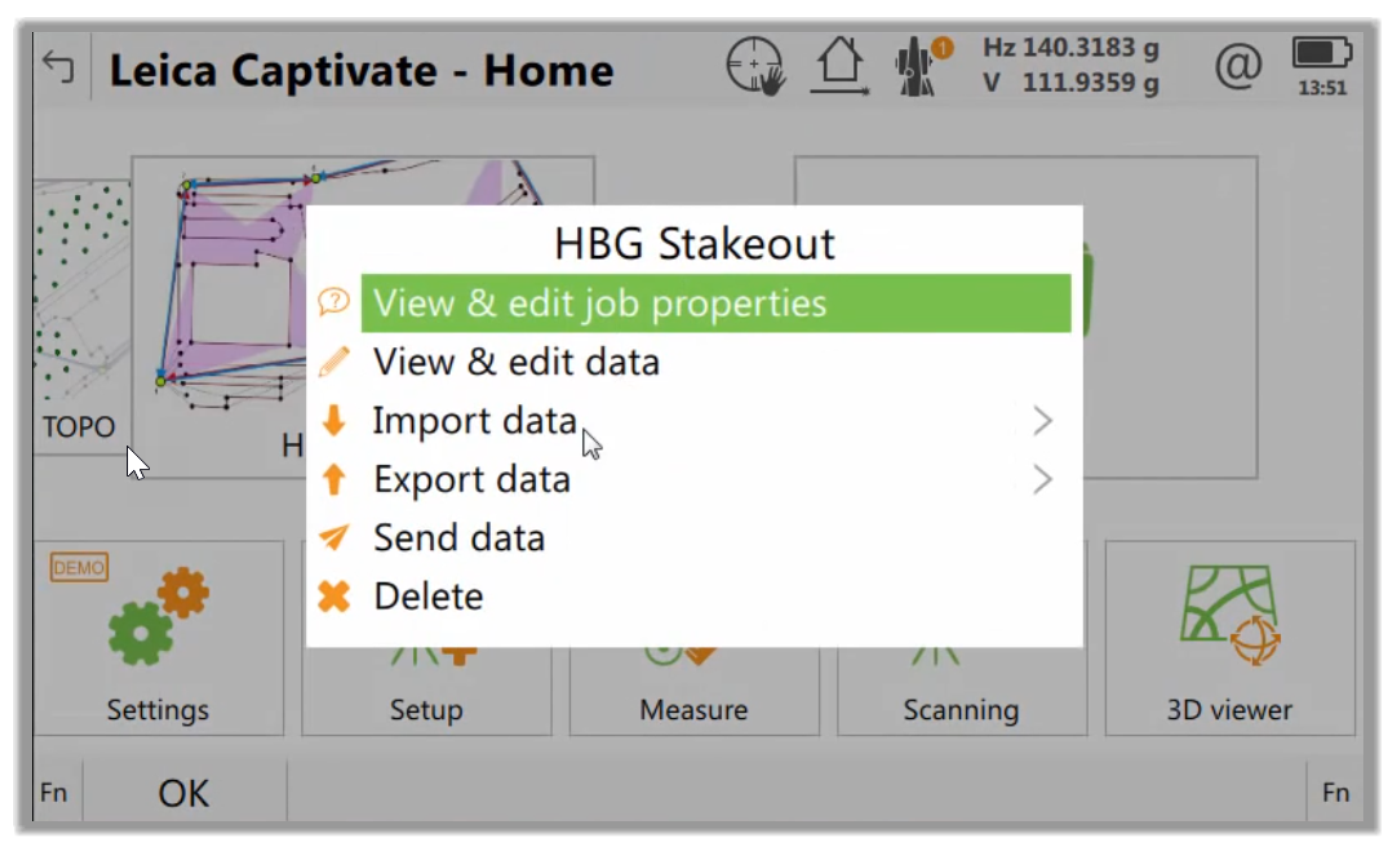Open the Settings gear tile
Viewport: 1394px width, 851px height.
pyautogui.click(x=159, y=638)
